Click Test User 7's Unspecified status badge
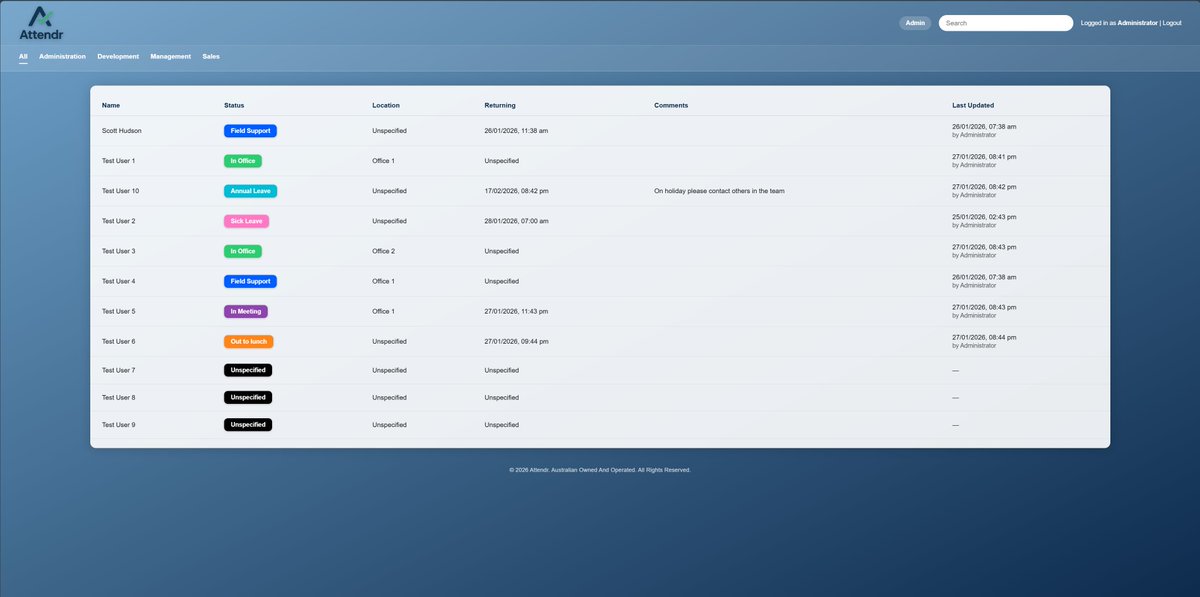The width and height of the screenshot is (1200, 597). point(248,370)
